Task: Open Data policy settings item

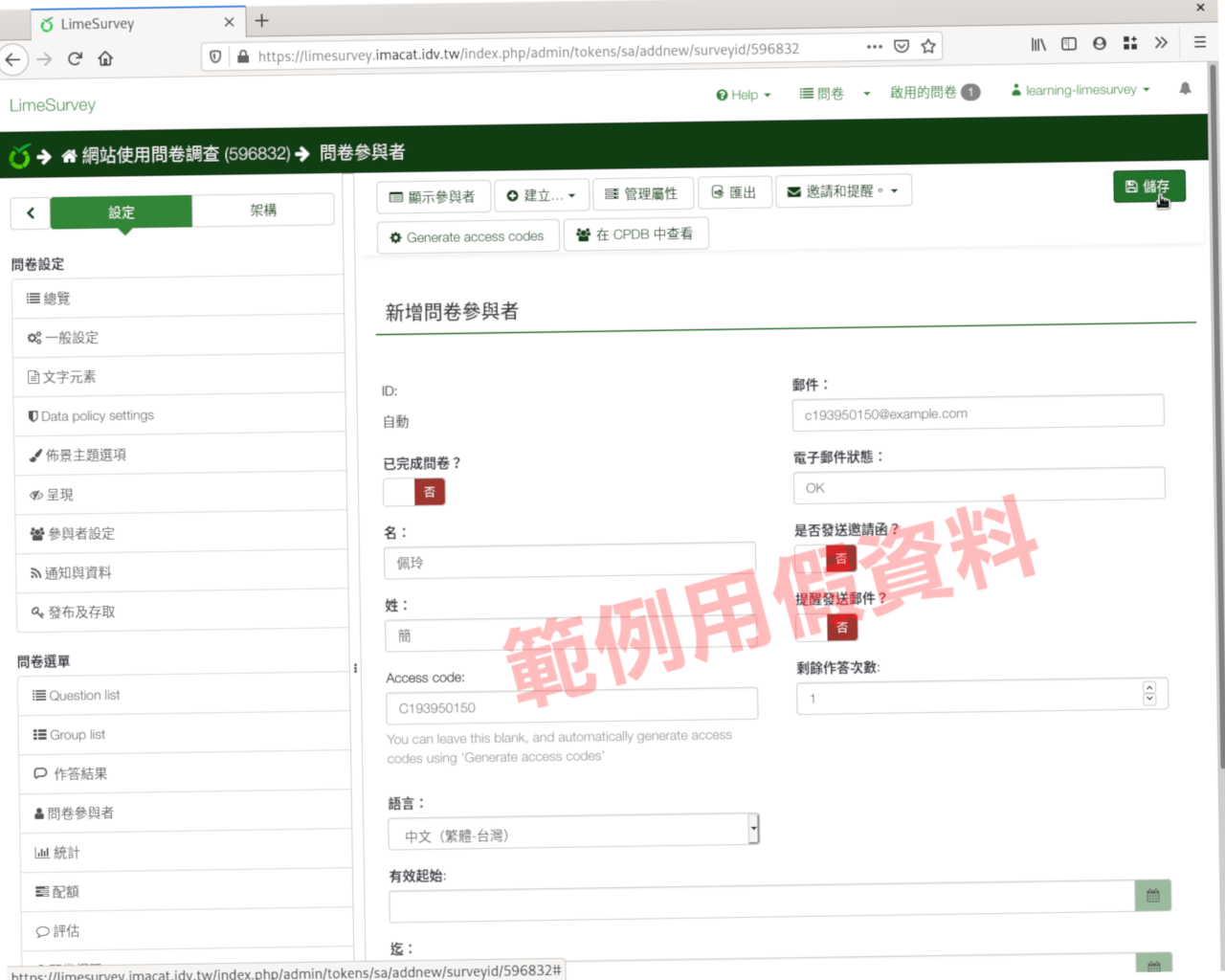Action: coord(181,415)
